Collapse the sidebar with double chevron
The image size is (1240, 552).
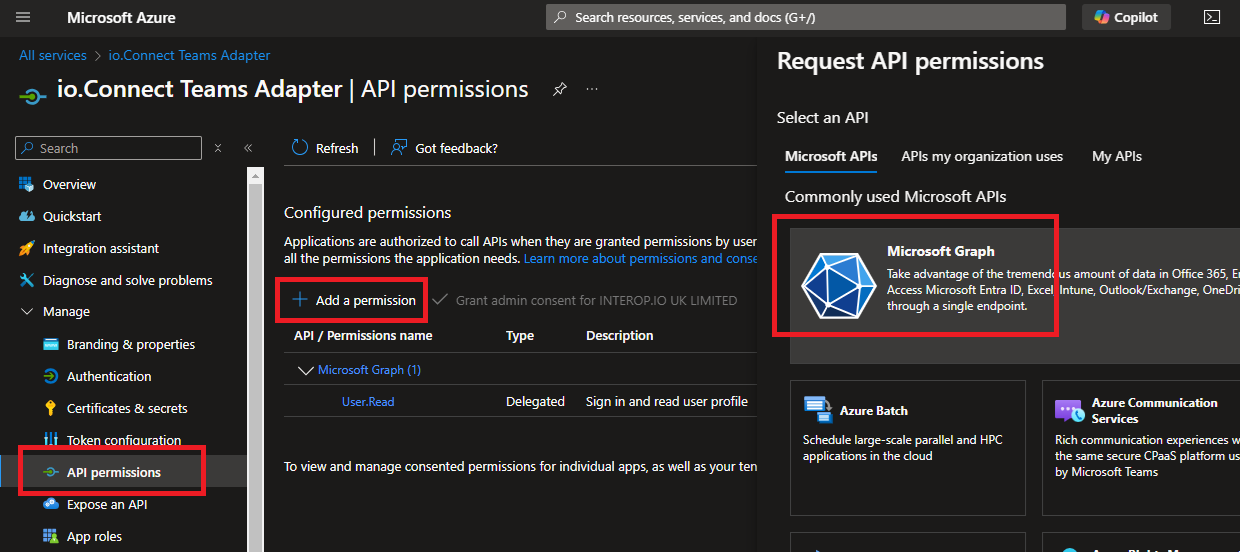point(248,148)
